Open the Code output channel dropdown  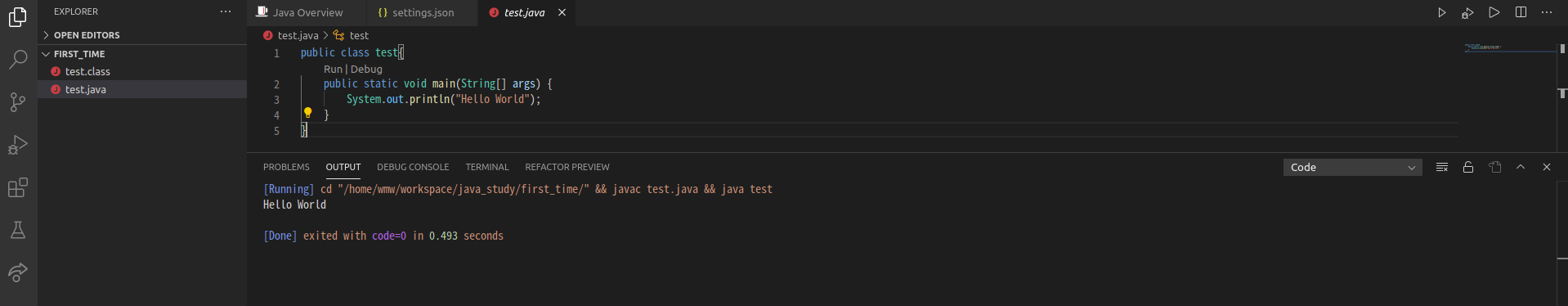pos(1352,167)
